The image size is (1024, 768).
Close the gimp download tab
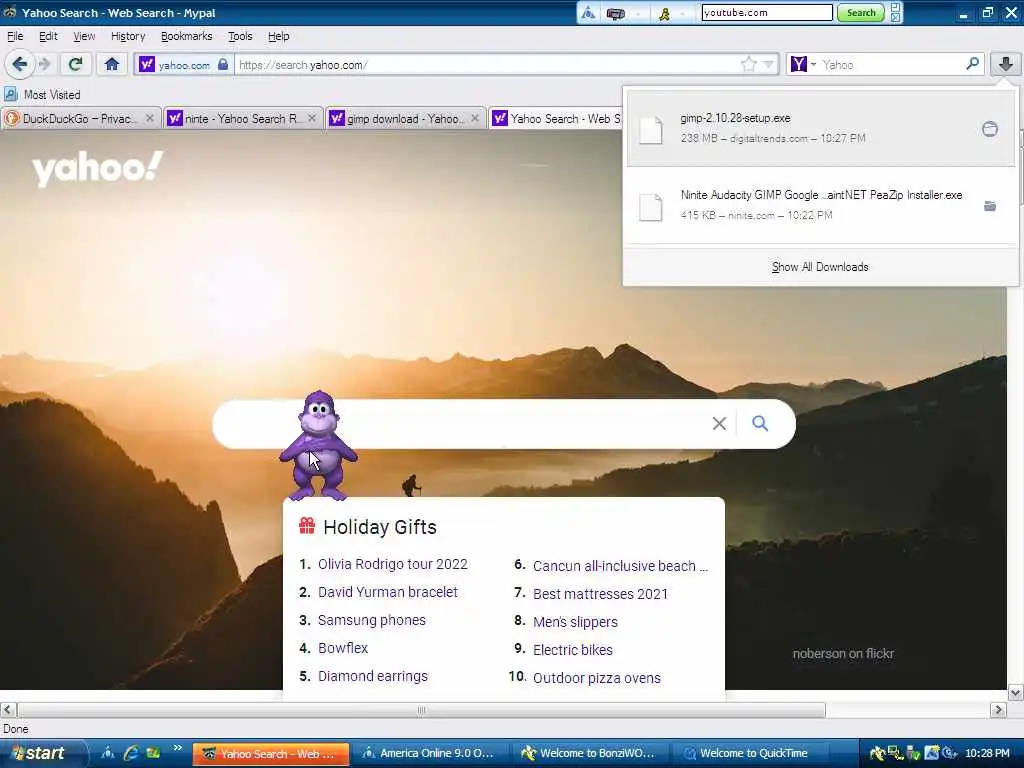click(475, 118)
